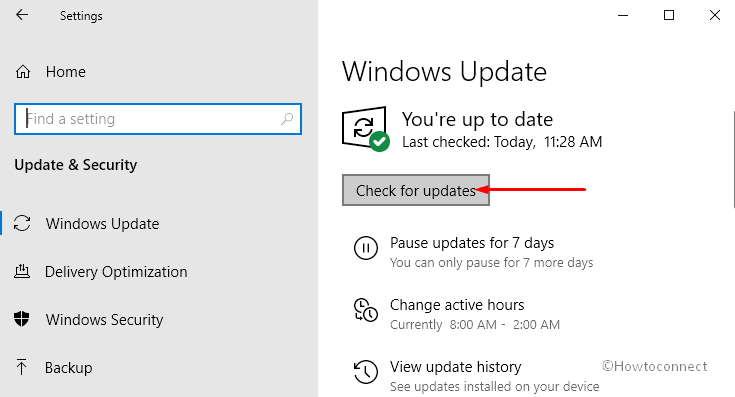
Task: Open View update history
Action: click(456, 367)
